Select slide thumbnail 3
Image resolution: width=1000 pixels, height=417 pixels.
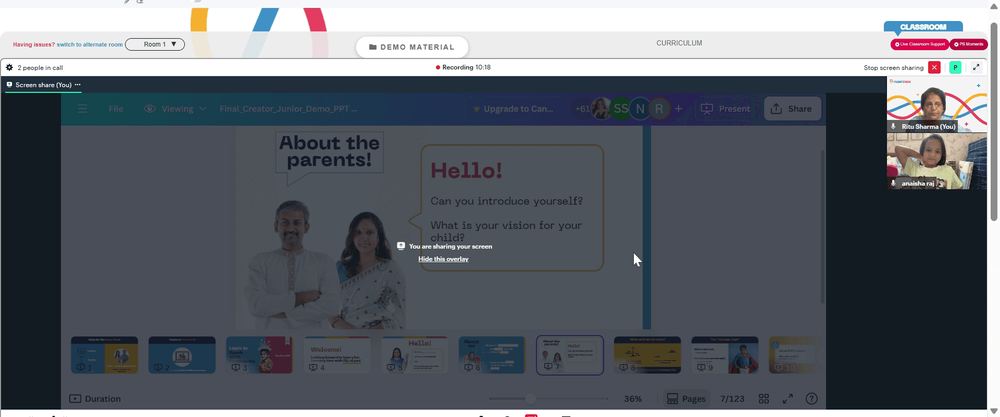pos(260,355)
